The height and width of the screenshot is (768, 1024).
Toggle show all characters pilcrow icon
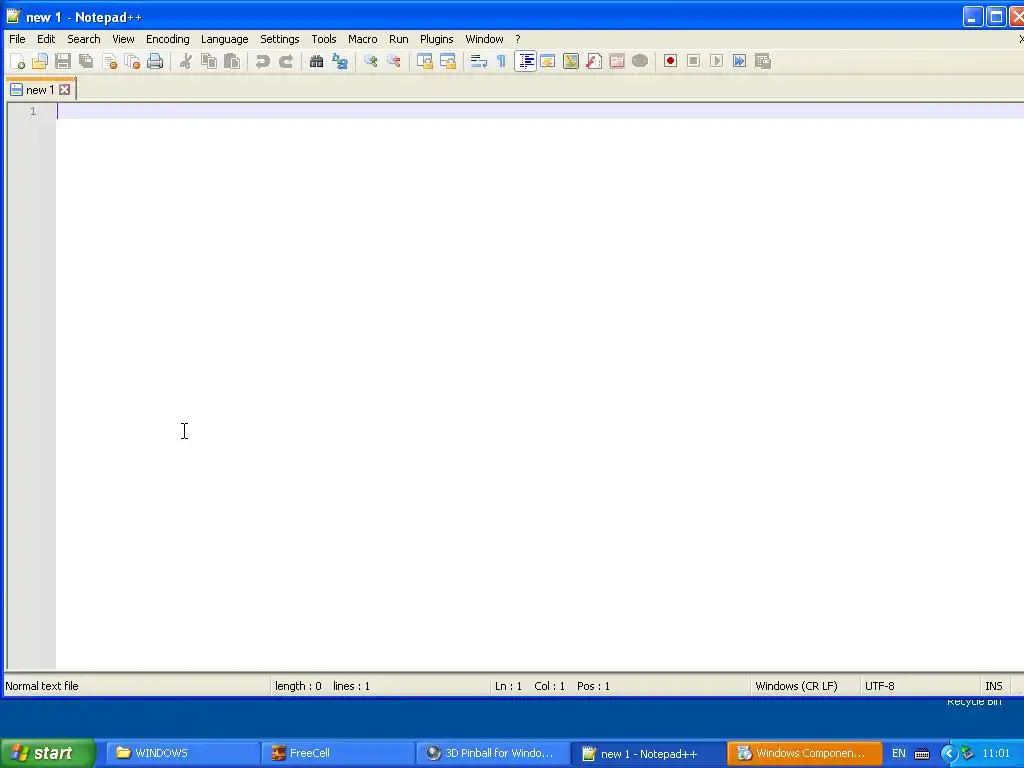pyautogui.click(x=502, y=61)
